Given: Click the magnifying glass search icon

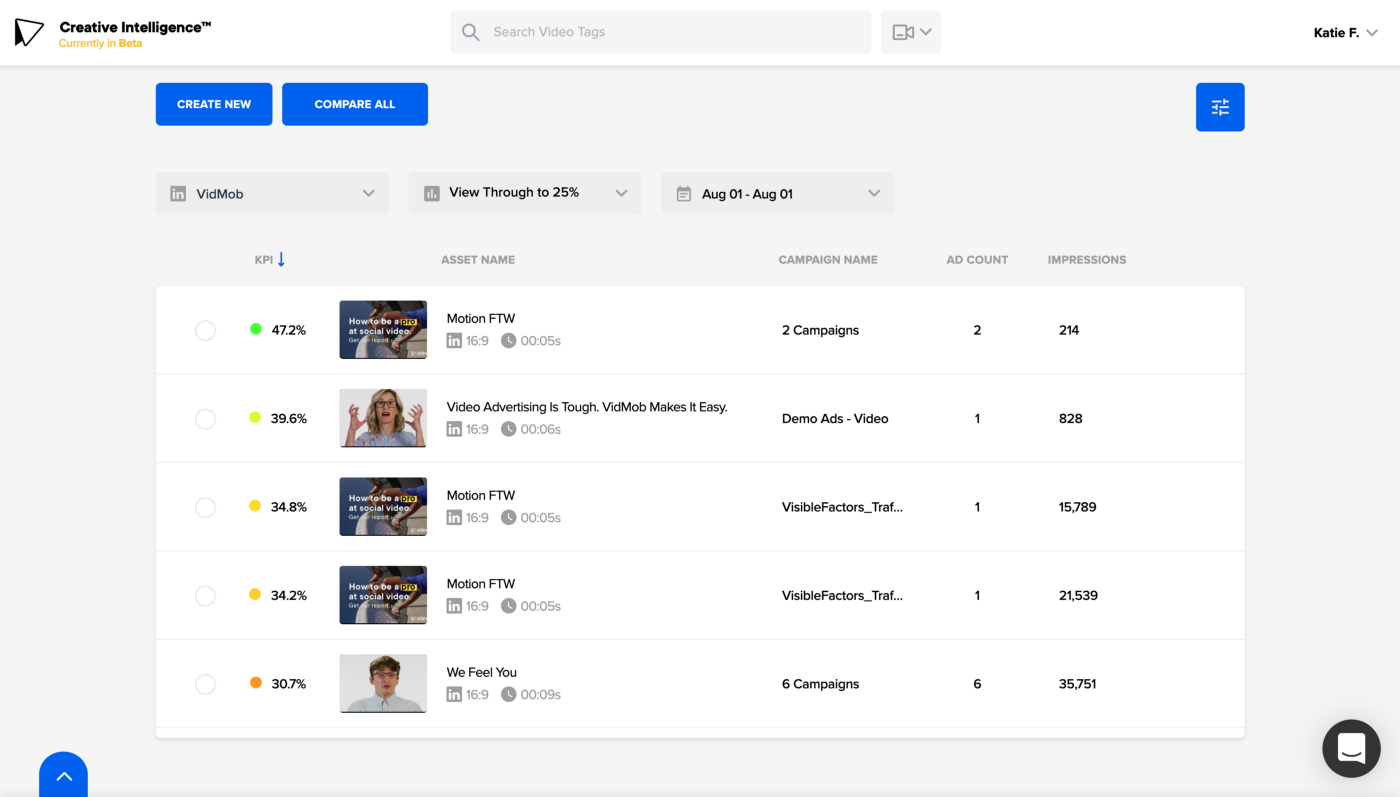Looking at the screenshot, I should [x=470, y=32].
